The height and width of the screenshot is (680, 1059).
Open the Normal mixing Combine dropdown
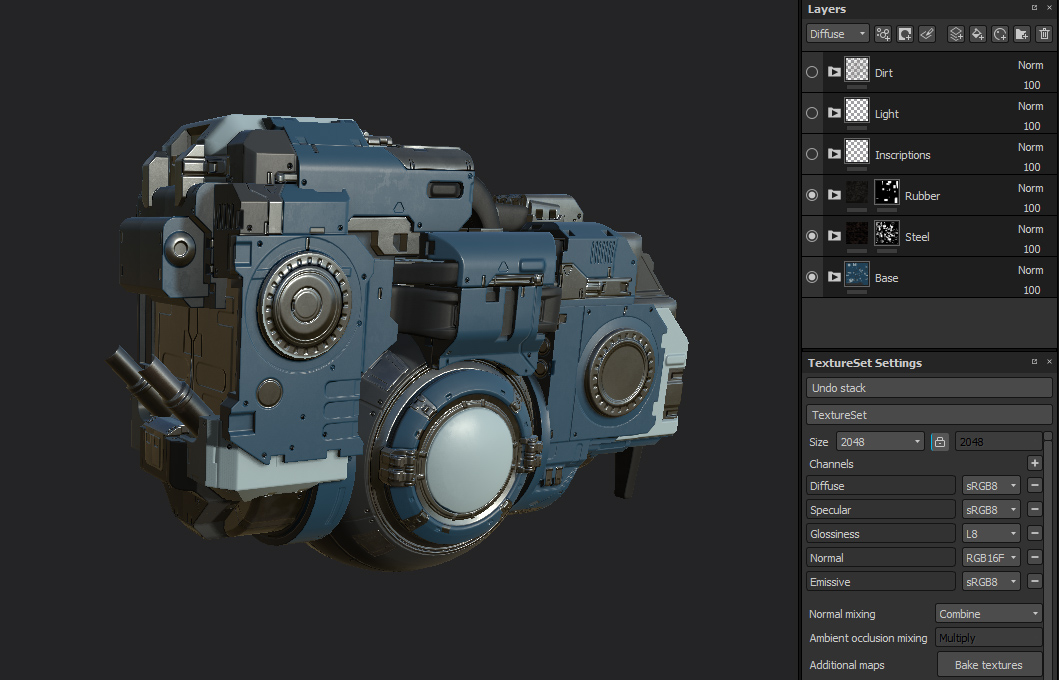[988, 614]
